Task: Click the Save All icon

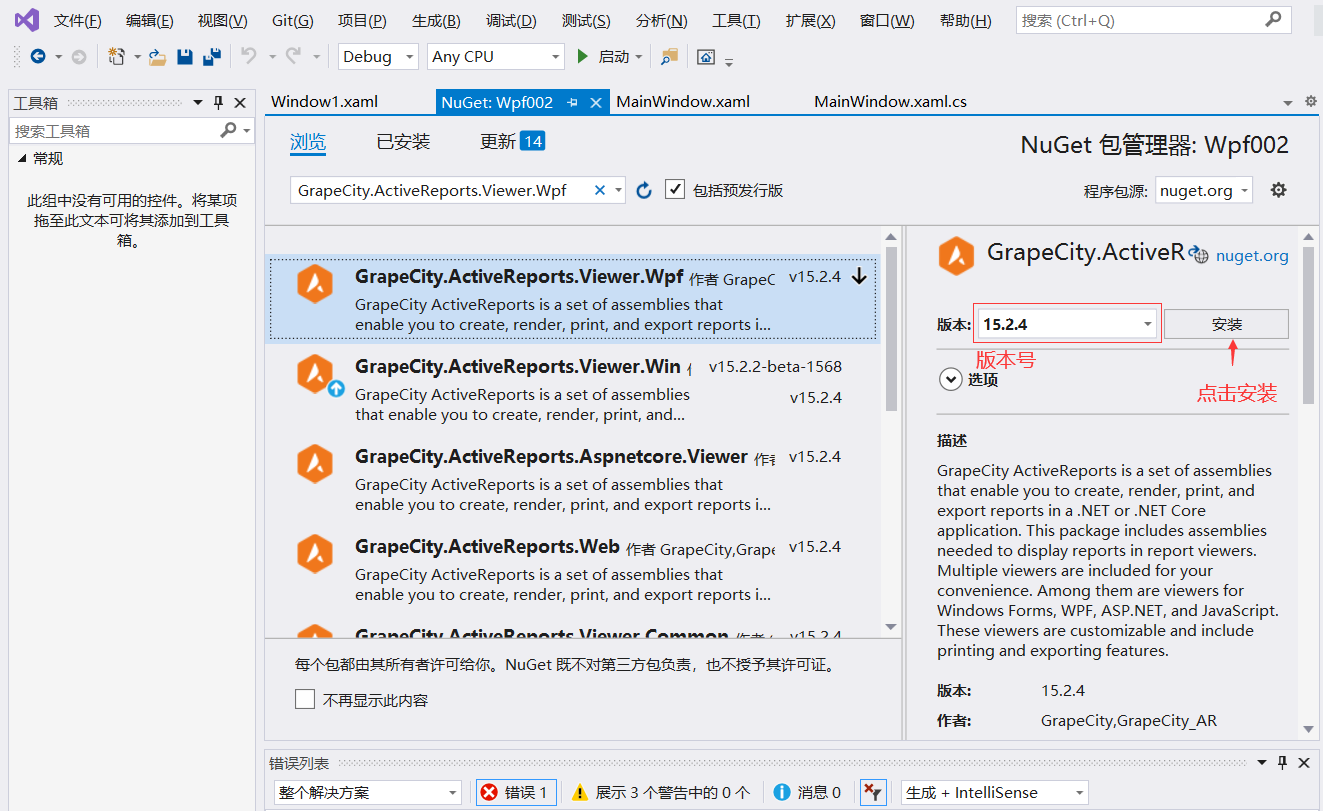Action: [x=211, y=57]
